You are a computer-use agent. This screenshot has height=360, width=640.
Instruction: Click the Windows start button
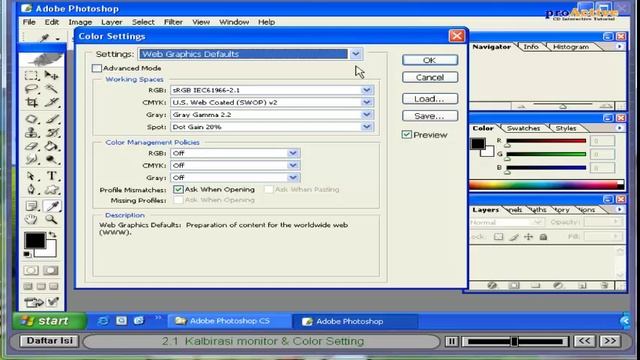pyautogui.click(x=49, y=321)
